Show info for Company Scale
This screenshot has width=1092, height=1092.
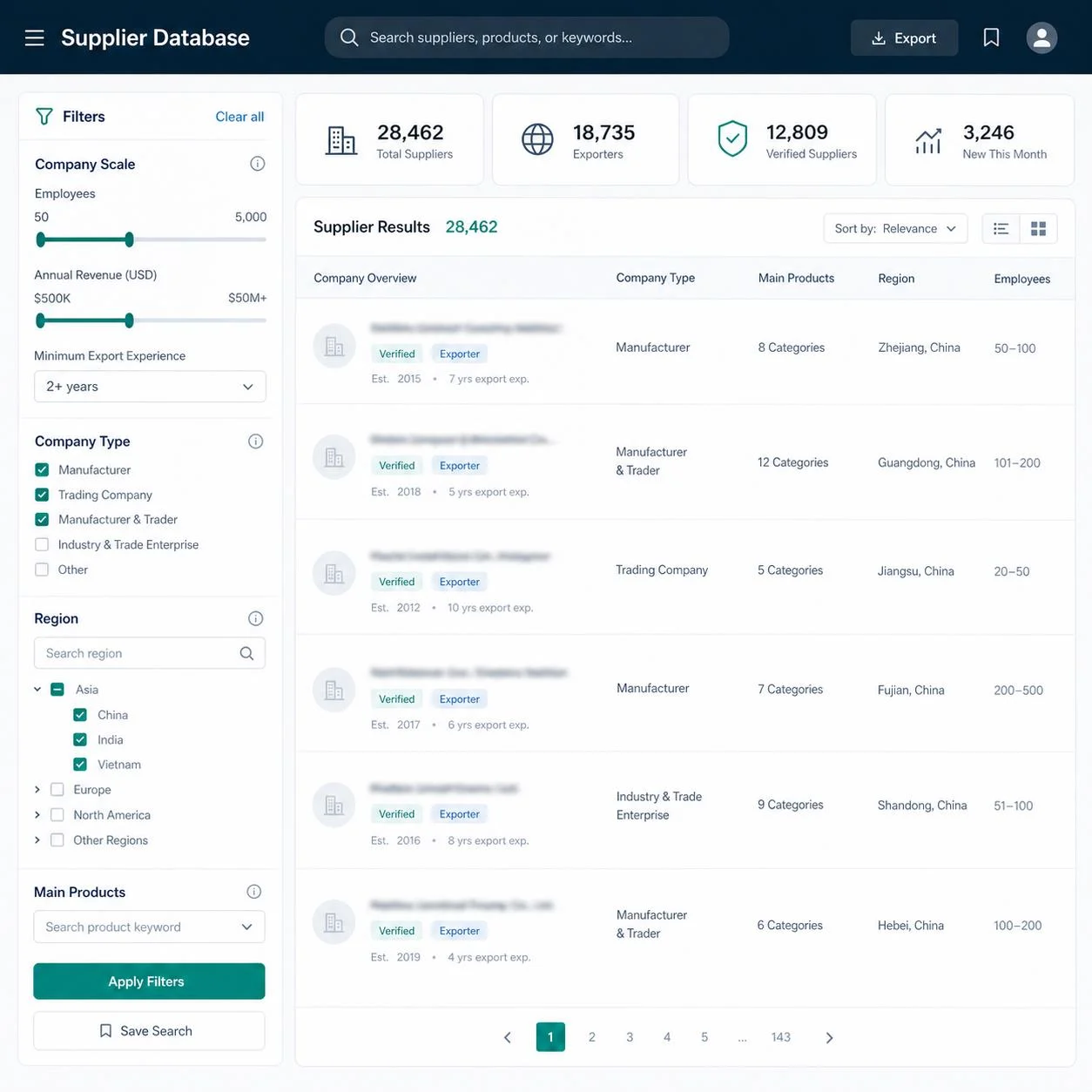257,164
